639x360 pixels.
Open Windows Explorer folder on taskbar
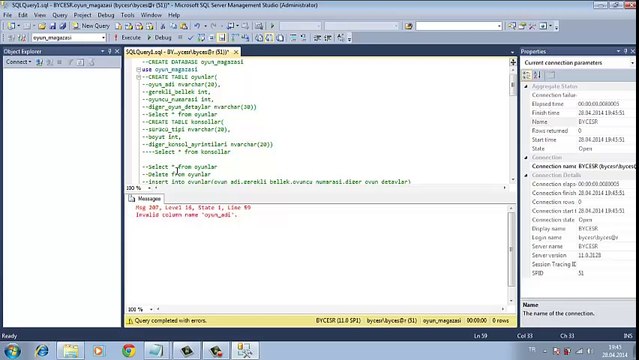[71, 351]
